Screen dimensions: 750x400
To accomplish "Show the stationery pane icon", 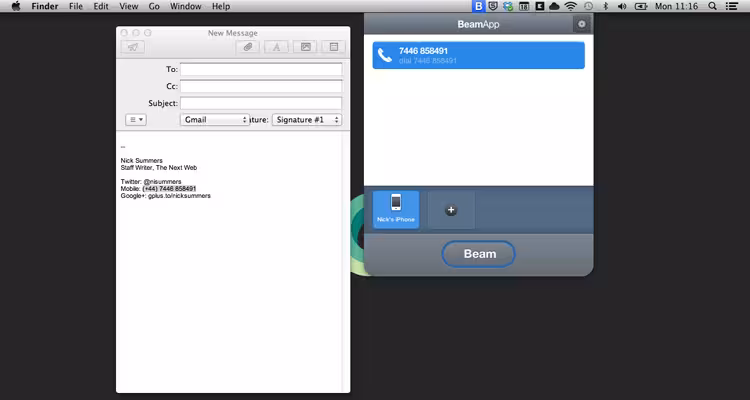I will coord(334,47).
